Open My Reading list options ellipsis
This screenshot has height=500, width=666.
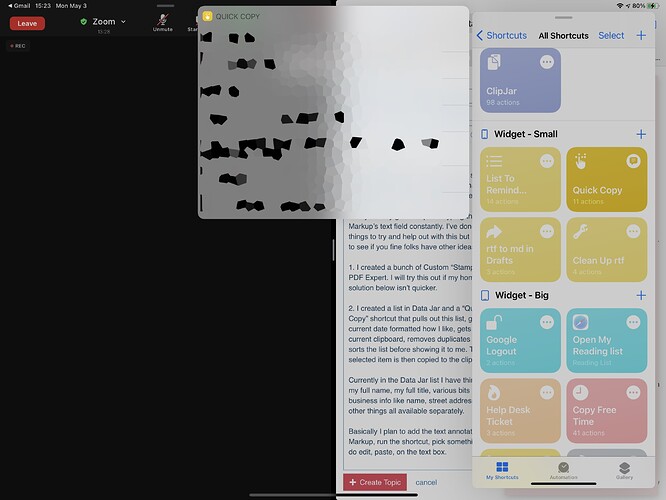coord(633,322)
